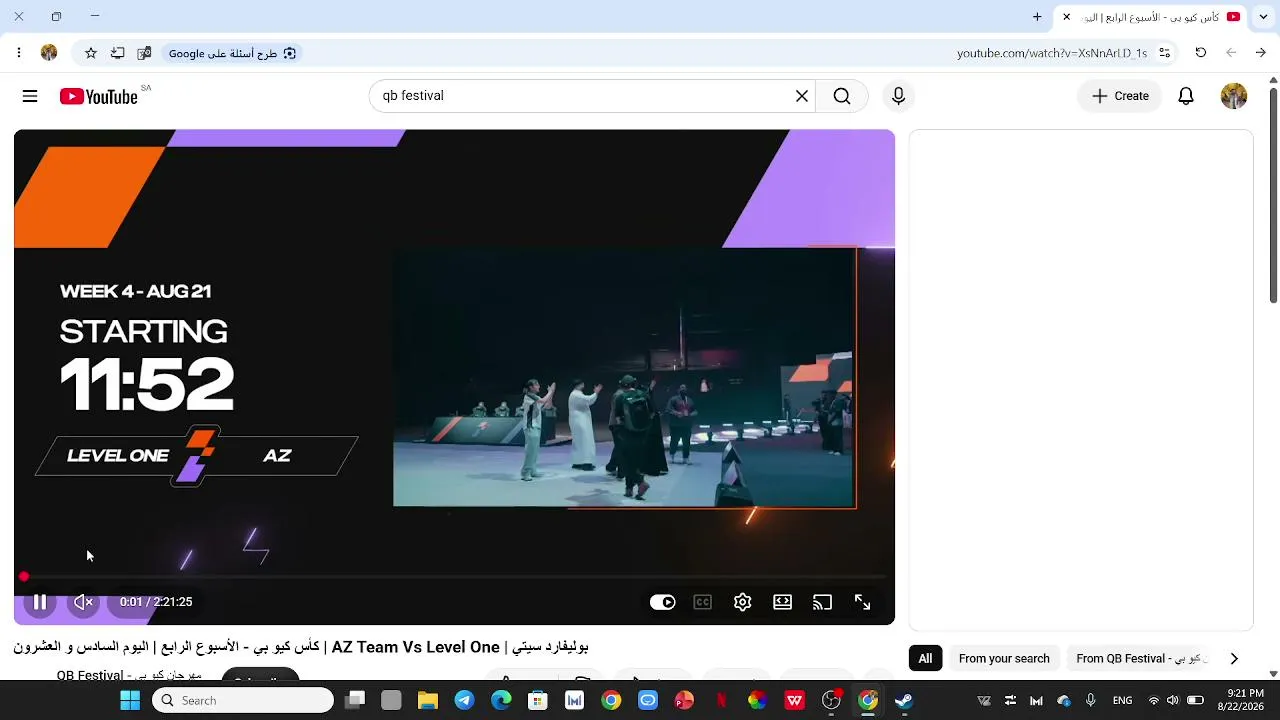Click the Create button

coord(1120,96)
